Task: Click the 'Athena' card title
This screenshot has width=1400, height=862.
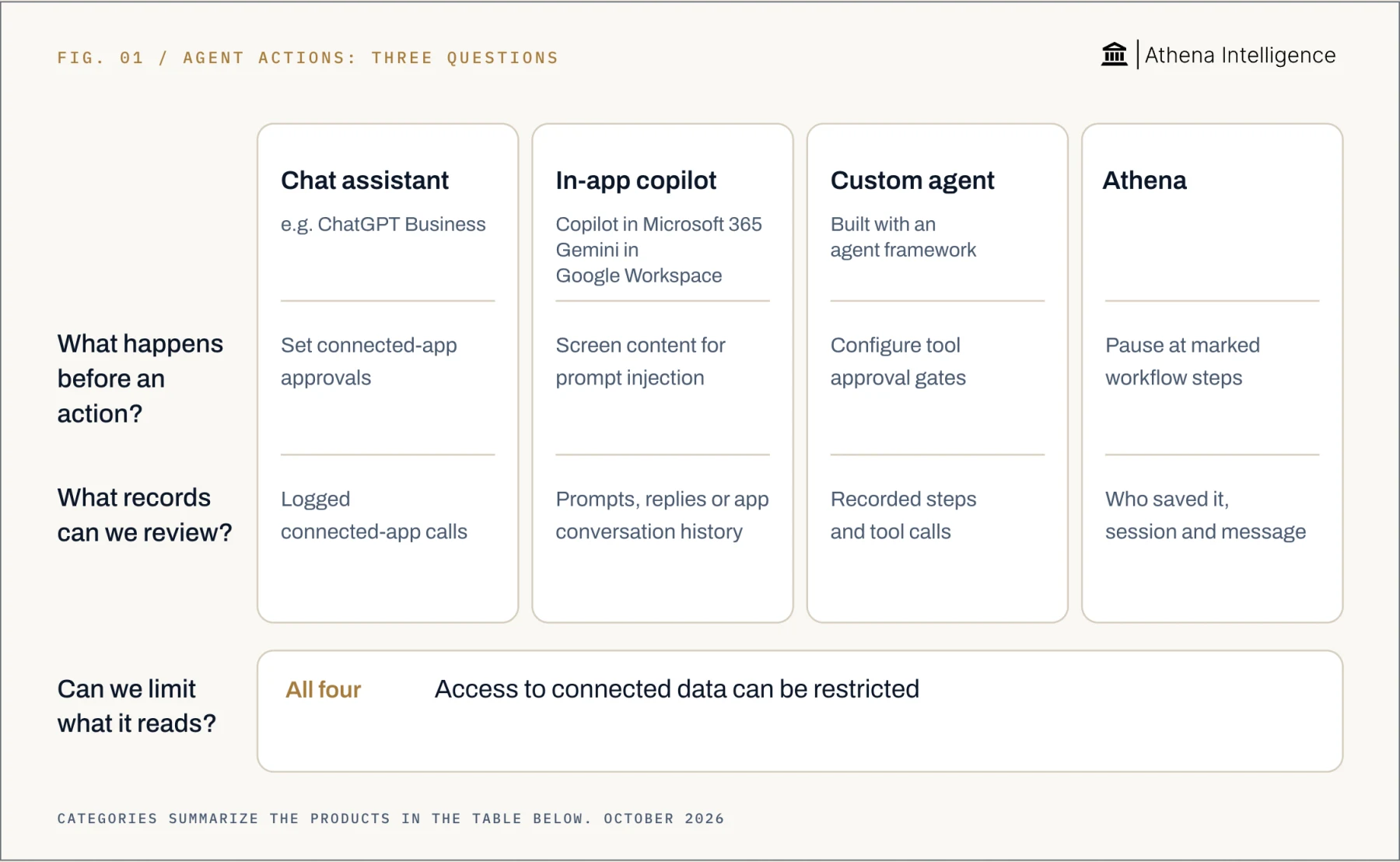Action: tap(1145, 180)
